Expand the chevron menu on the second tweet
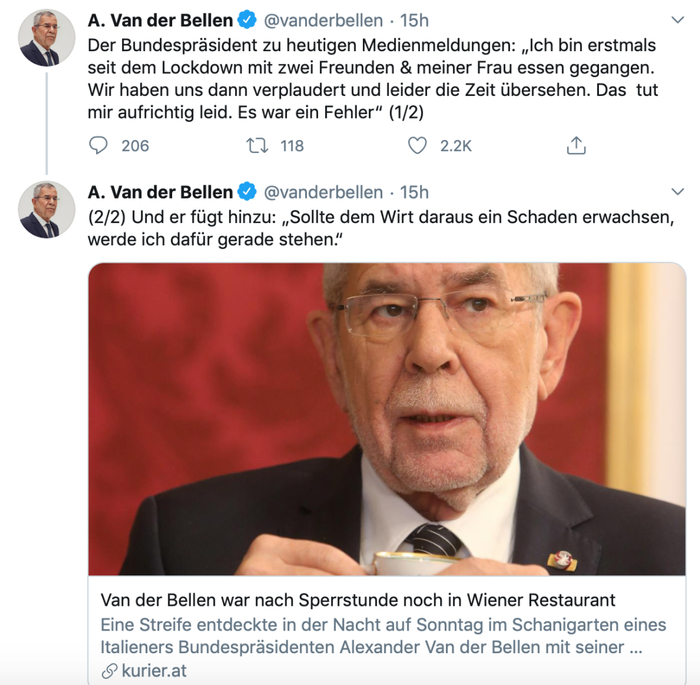The height and width of the screenshot is (685, 700). click(x=677, y=192)
